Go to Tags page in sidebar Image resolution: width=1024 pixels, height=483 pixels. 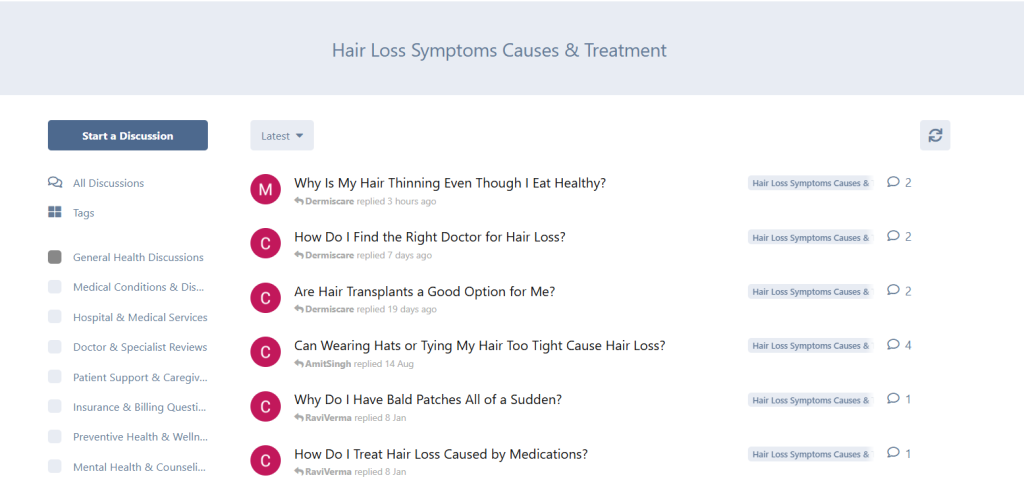click(84, 213)
